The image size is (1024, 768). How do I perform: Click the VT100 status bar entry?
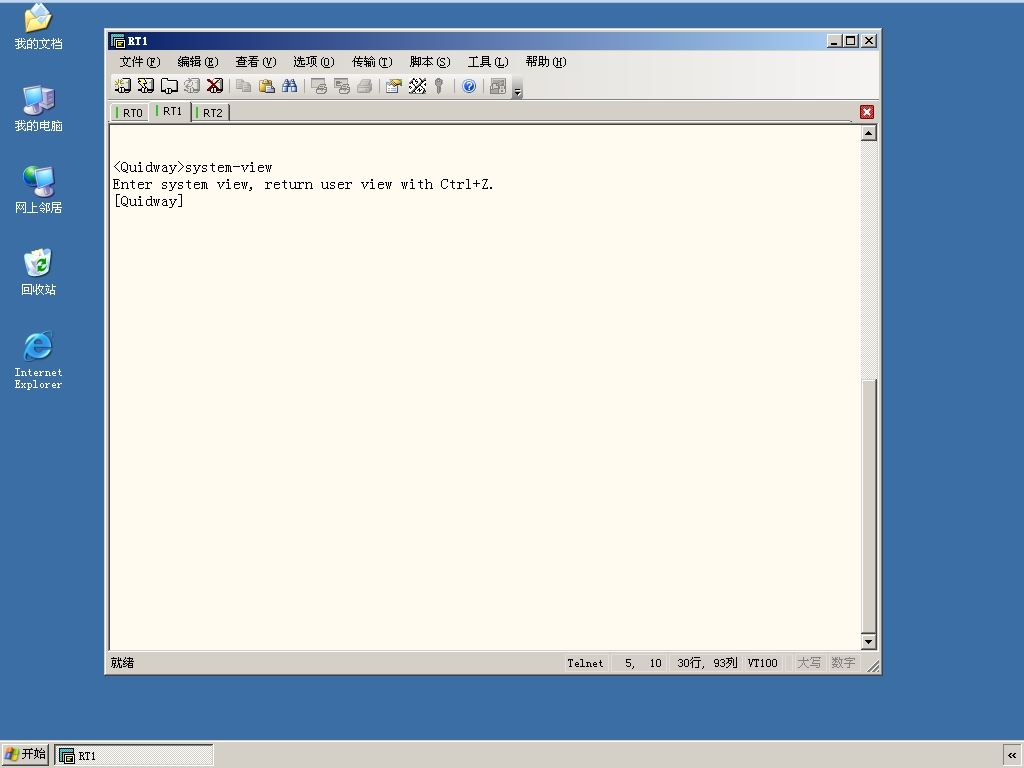coord(762,663)
